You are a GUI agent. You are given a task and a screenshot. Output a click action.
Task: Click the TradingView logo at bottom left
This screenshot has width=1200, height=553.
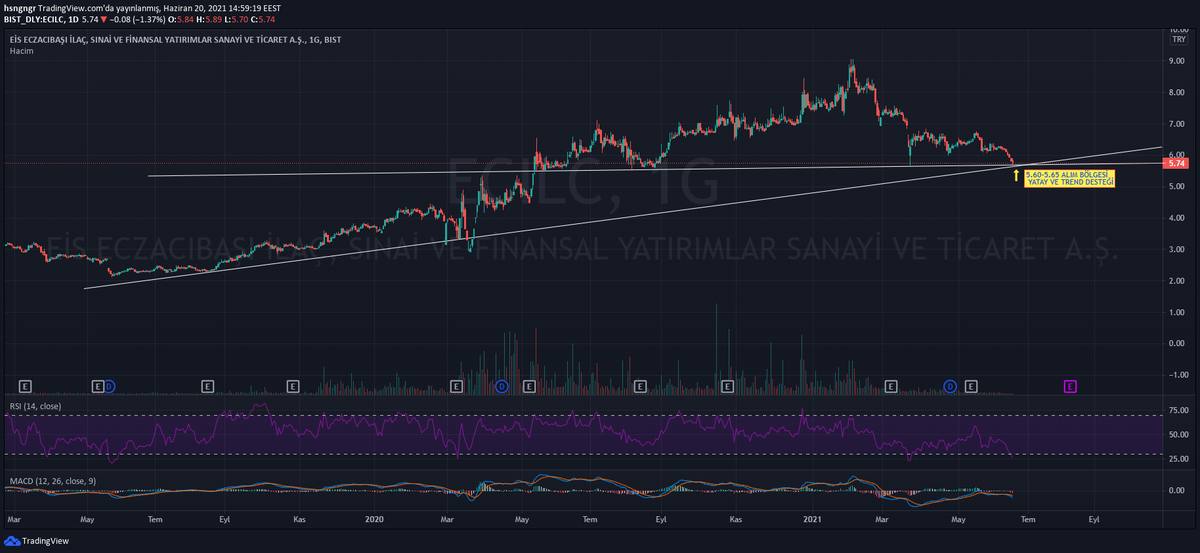[x=36, y=541]
